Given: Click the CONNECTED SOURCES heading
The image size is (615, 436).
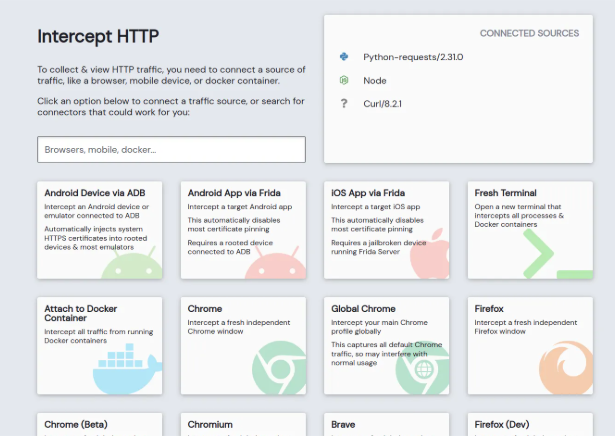Looking at the screenshot, I should point(529,33).
